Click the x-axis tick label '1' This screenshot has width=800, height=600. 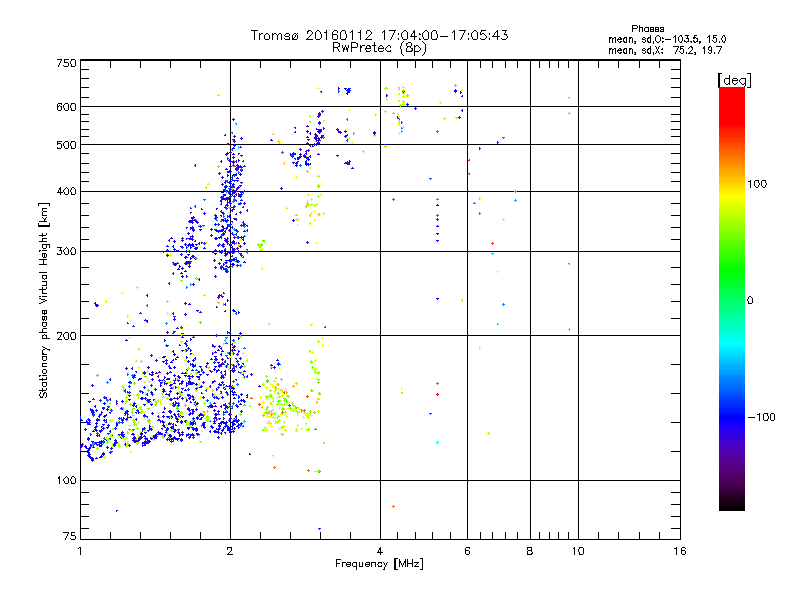click(80, 551)
